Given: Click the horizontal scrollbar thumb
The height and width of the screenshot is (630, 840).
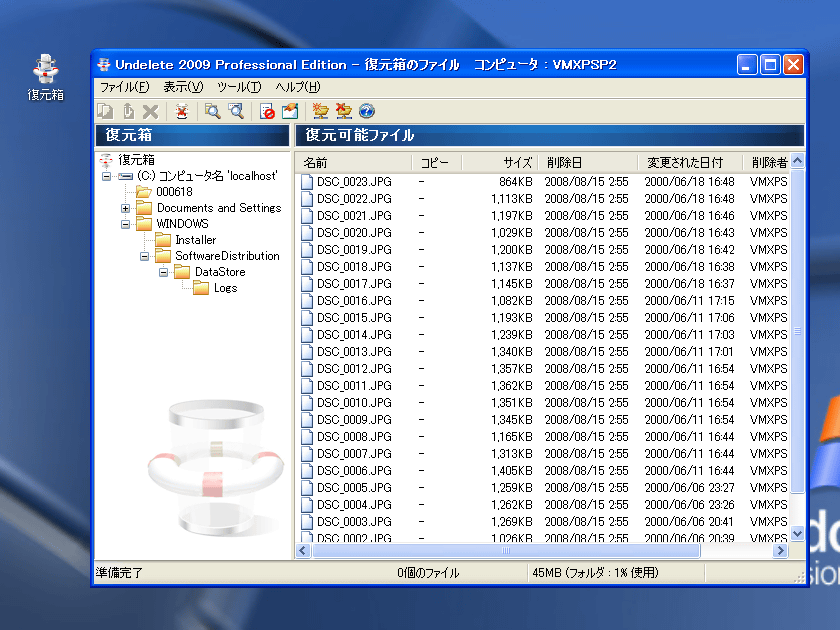Looking at the screenshot, I should click(x=506, y=550).
